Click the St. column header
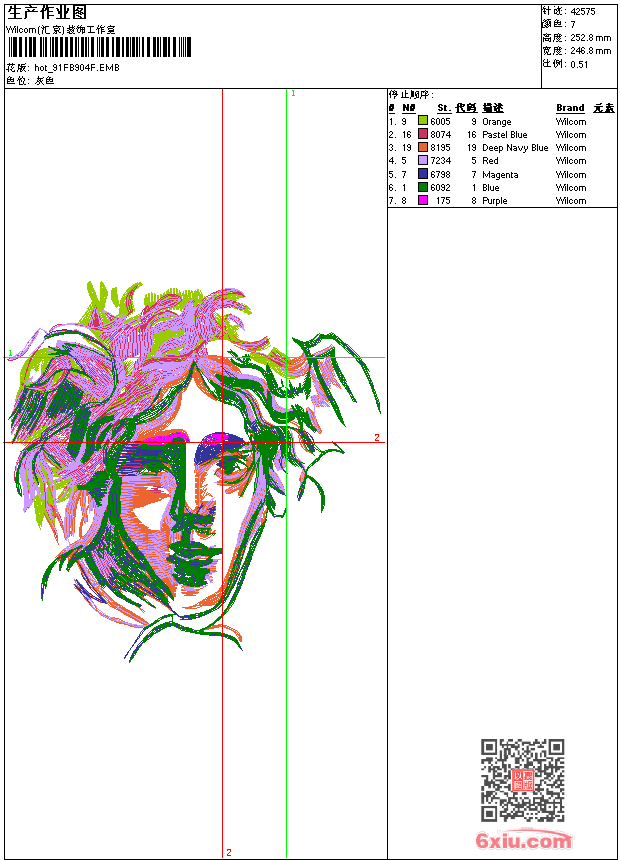Viewport: 620px width, 860px height. (x=444, y=108)
